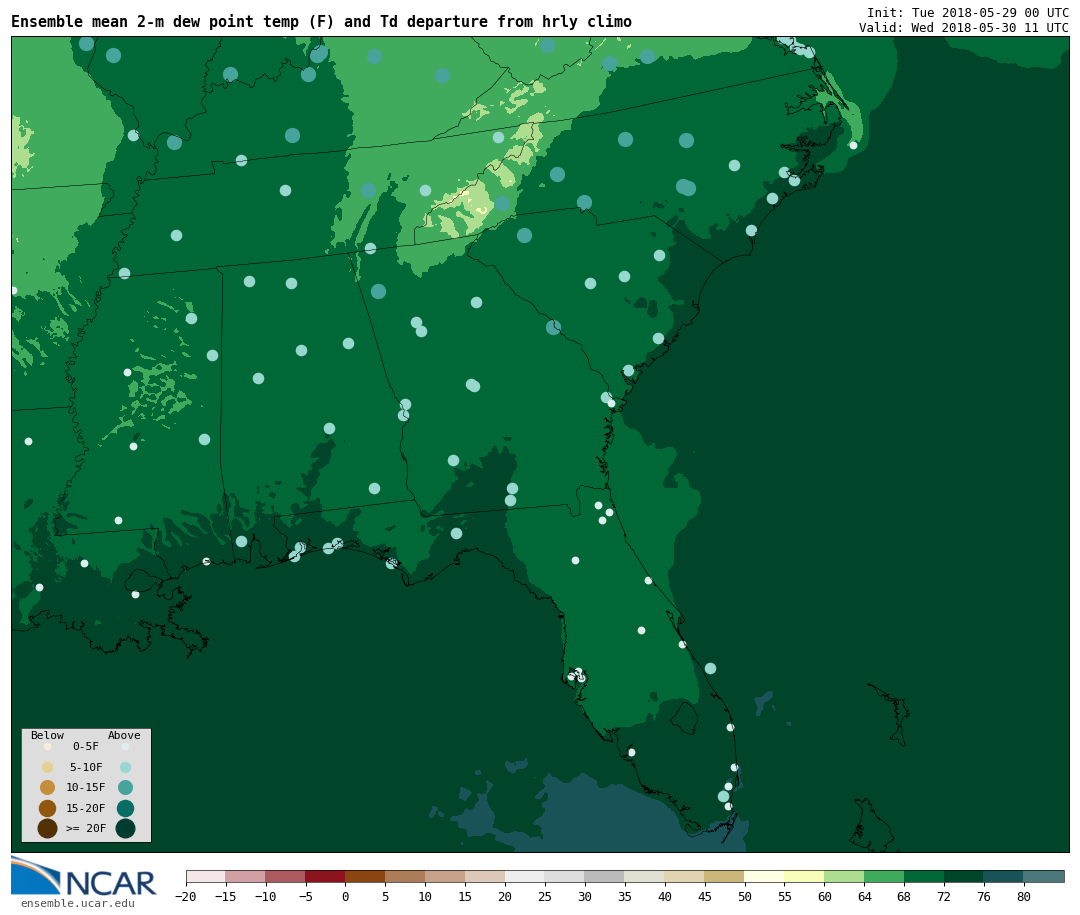Click the 'Init: Tue 2018-05-29 00 UTC' text
1080x915 pixels.
pyautogui.click(x=968, y=12)
